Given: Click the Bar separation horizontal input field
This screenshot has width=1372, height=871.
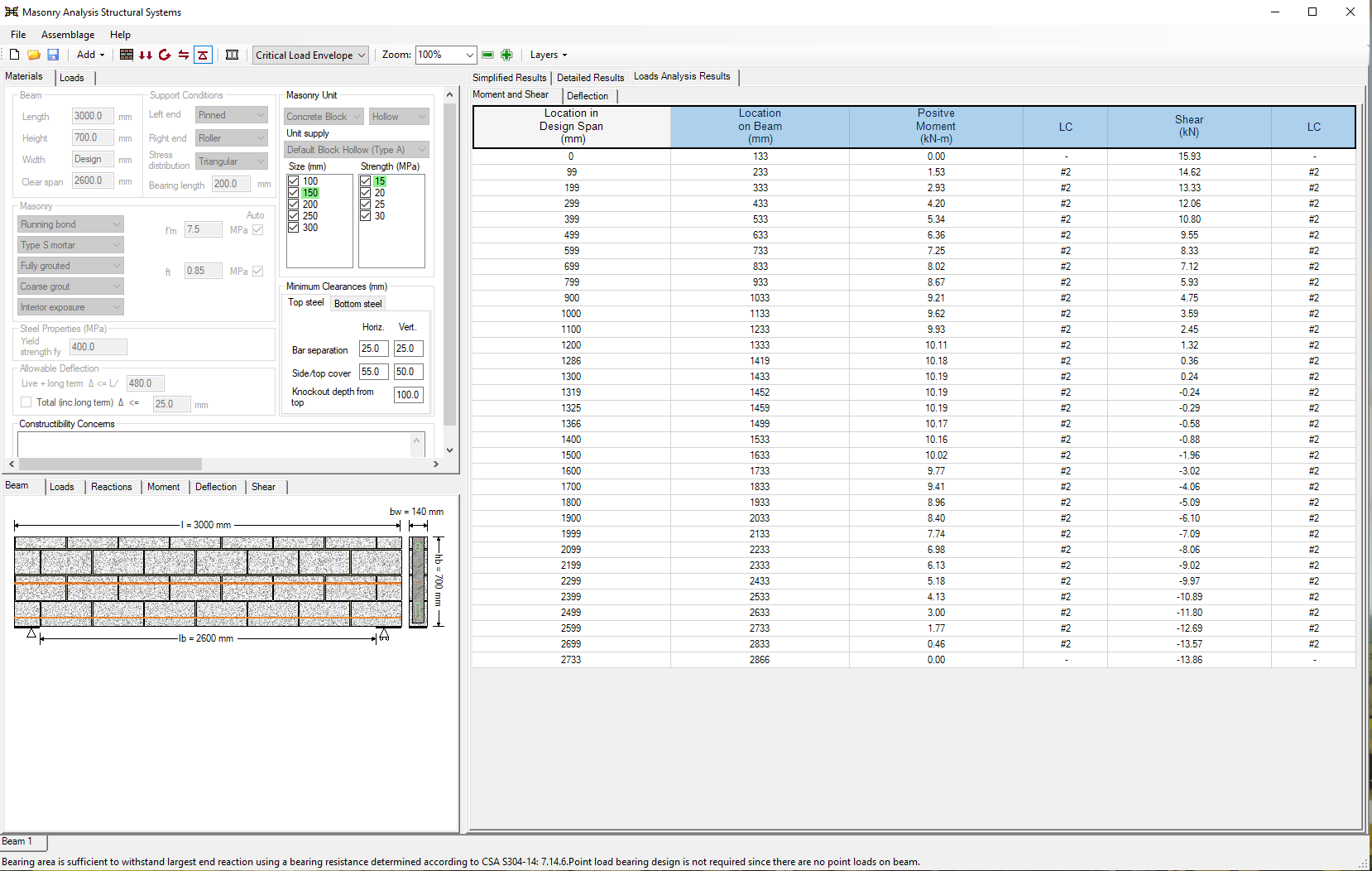Looking at the screenshot, I should (373, 349).
